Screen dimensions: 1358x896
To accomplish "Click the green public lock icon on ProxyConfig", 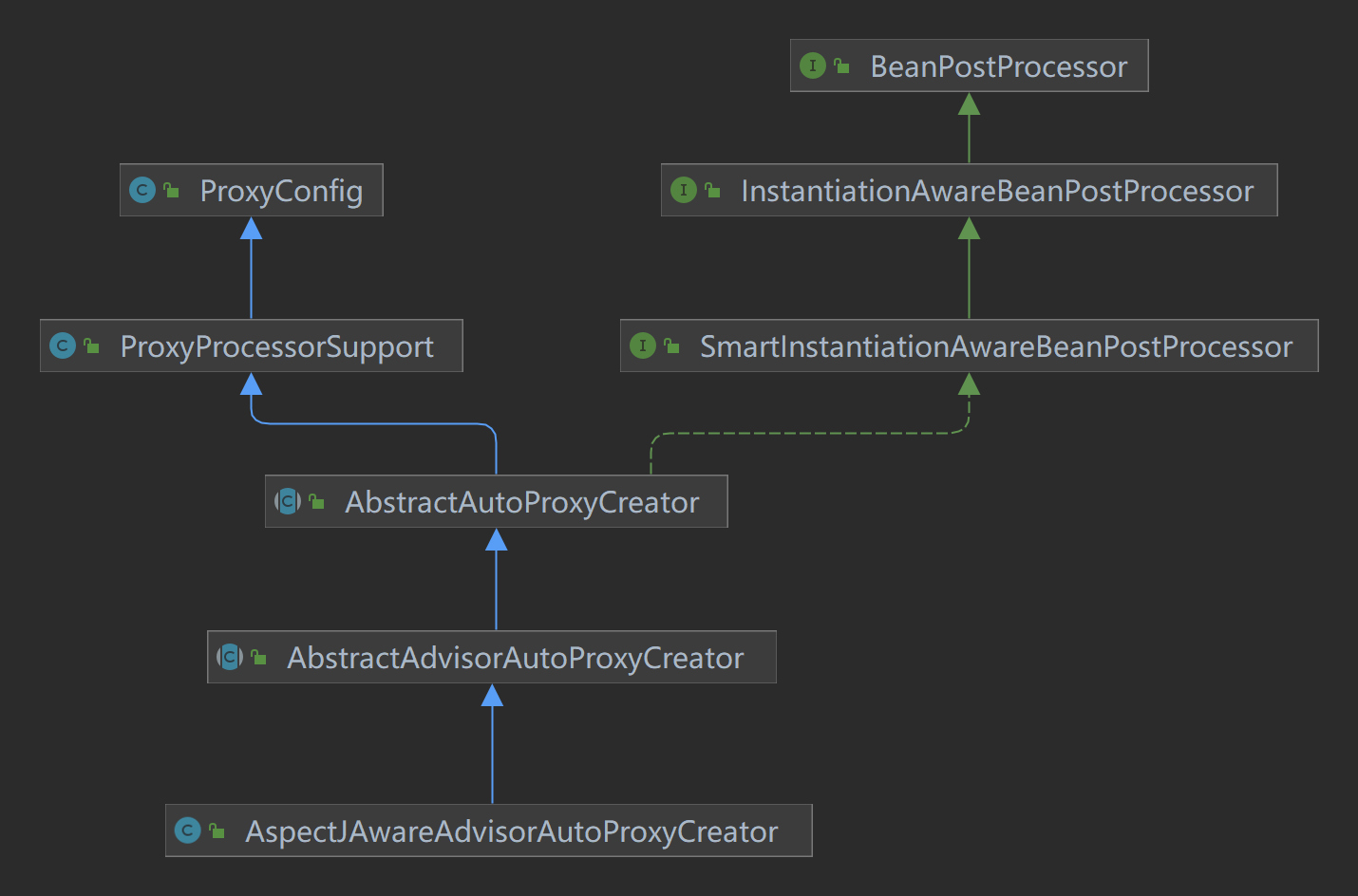I will click(x=171, y=190).
